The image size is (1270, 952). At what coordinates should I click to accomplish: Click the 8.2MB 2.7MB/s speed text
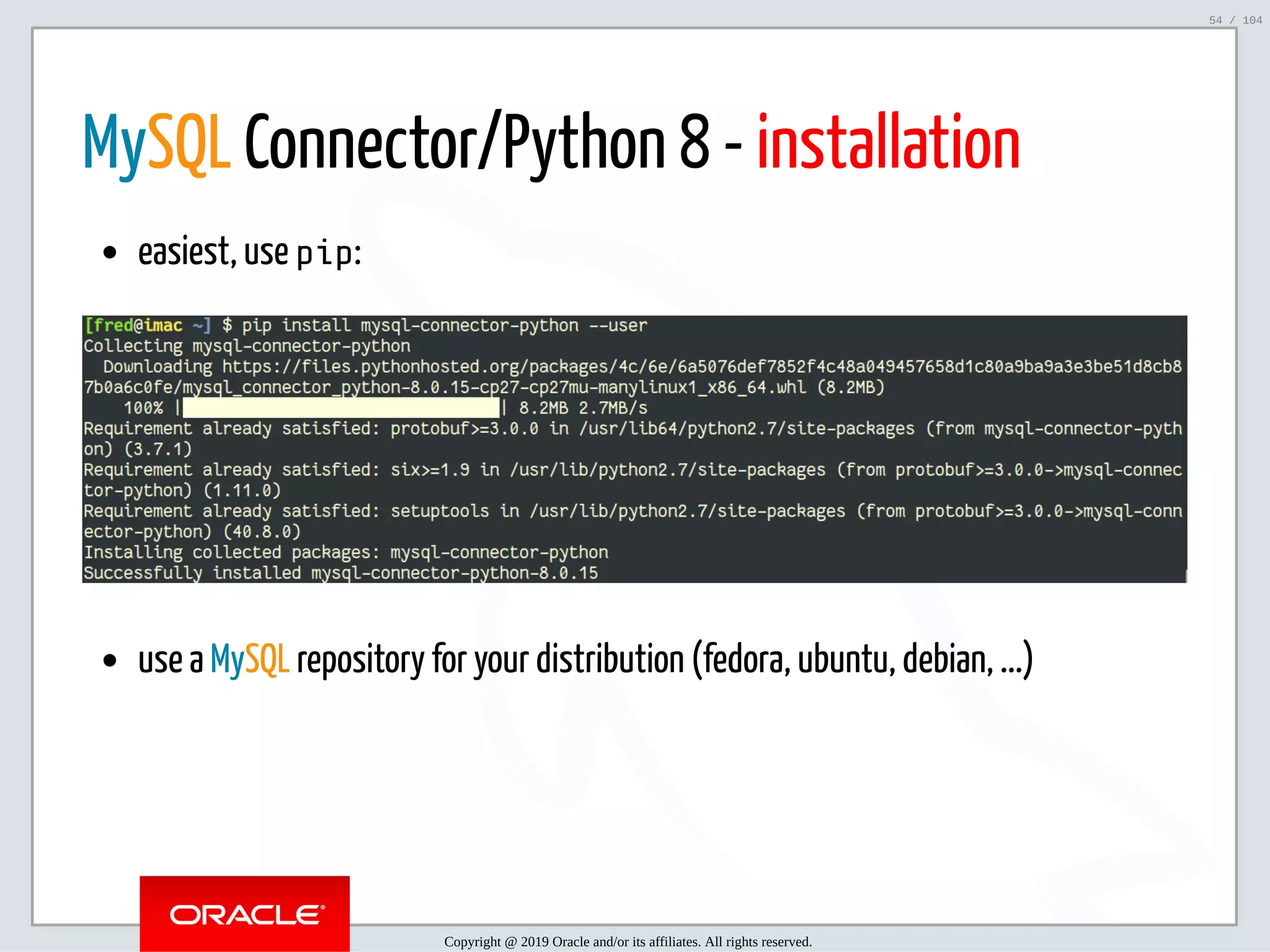pos(583,408)
